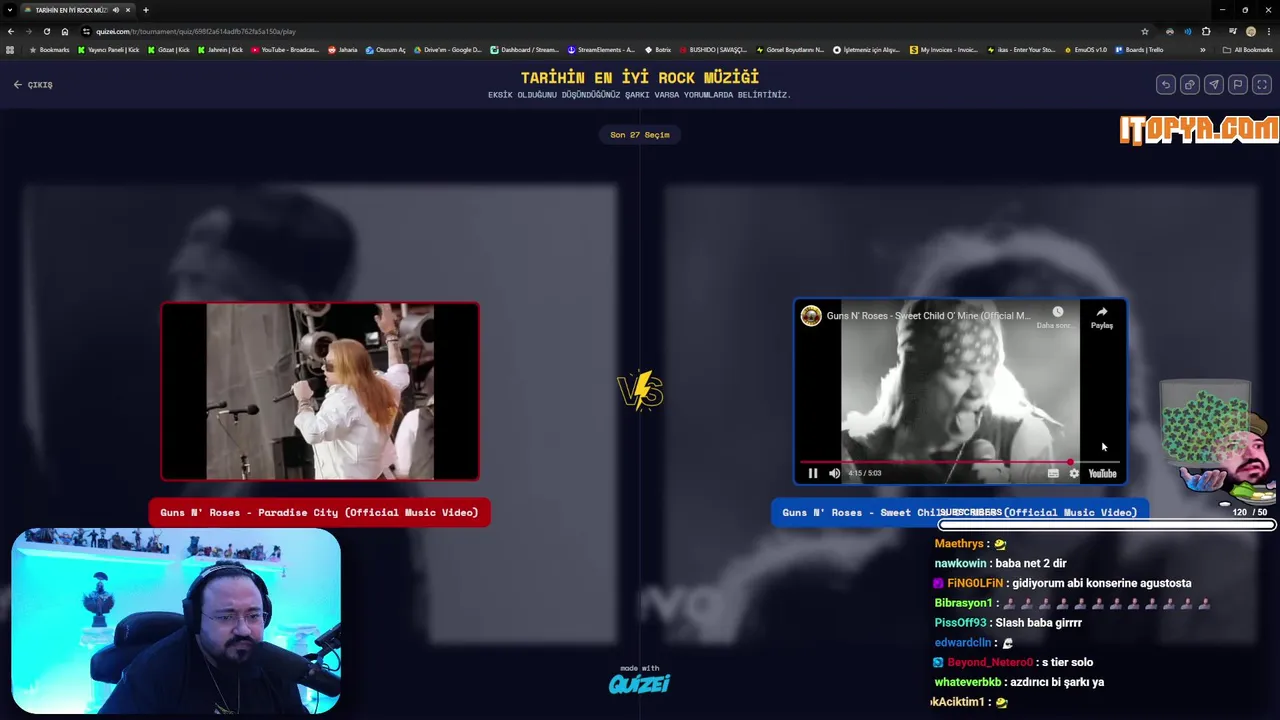Click the Paylaş share icon on video

1101,317
